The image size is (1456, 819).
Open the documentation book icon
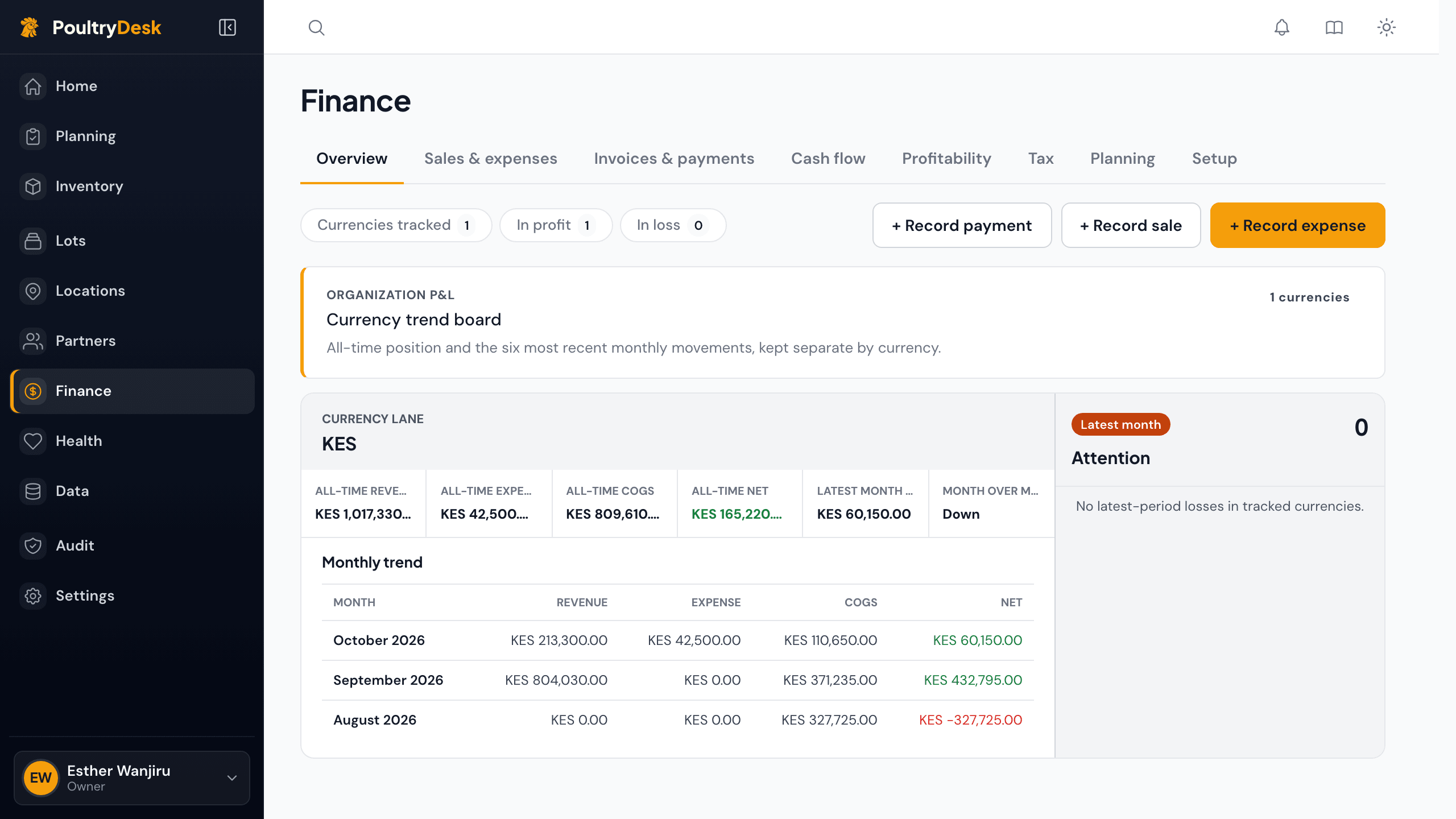[x=1334, y=27]
